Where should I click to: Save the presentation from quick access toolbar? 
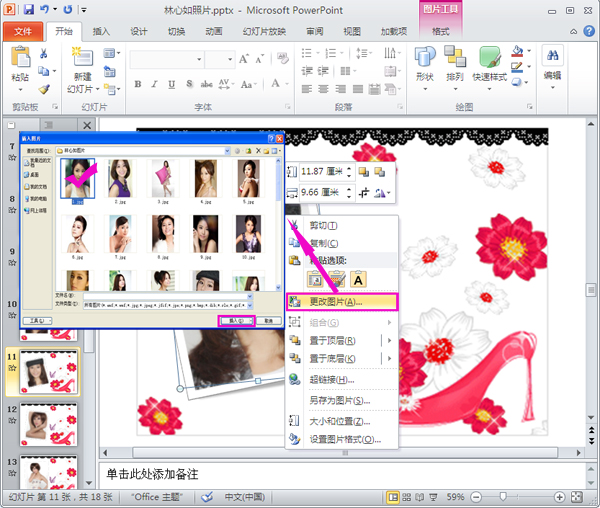[29, 9]
